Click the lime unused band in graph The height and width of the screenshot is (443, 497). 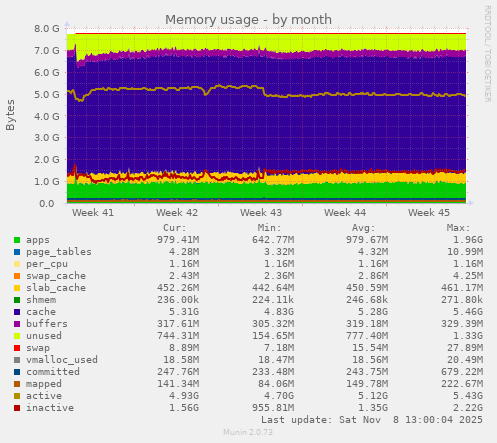coord(267,42)
